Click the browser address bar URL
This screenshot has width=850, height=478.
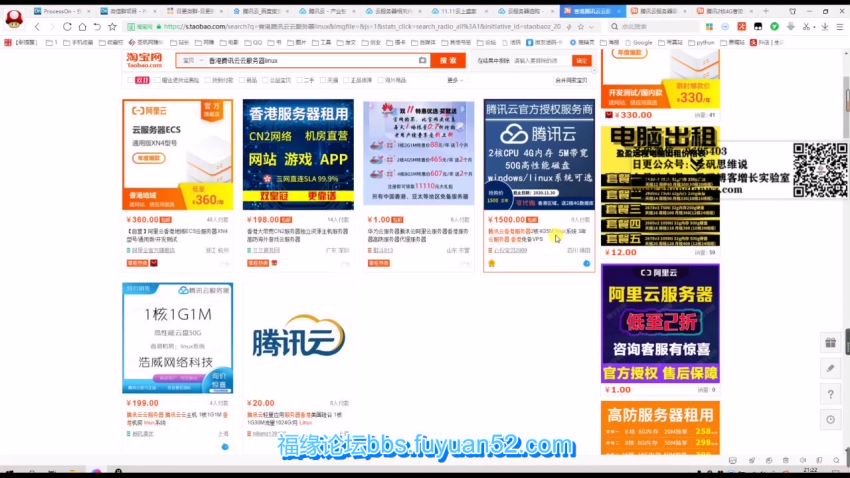362,27
